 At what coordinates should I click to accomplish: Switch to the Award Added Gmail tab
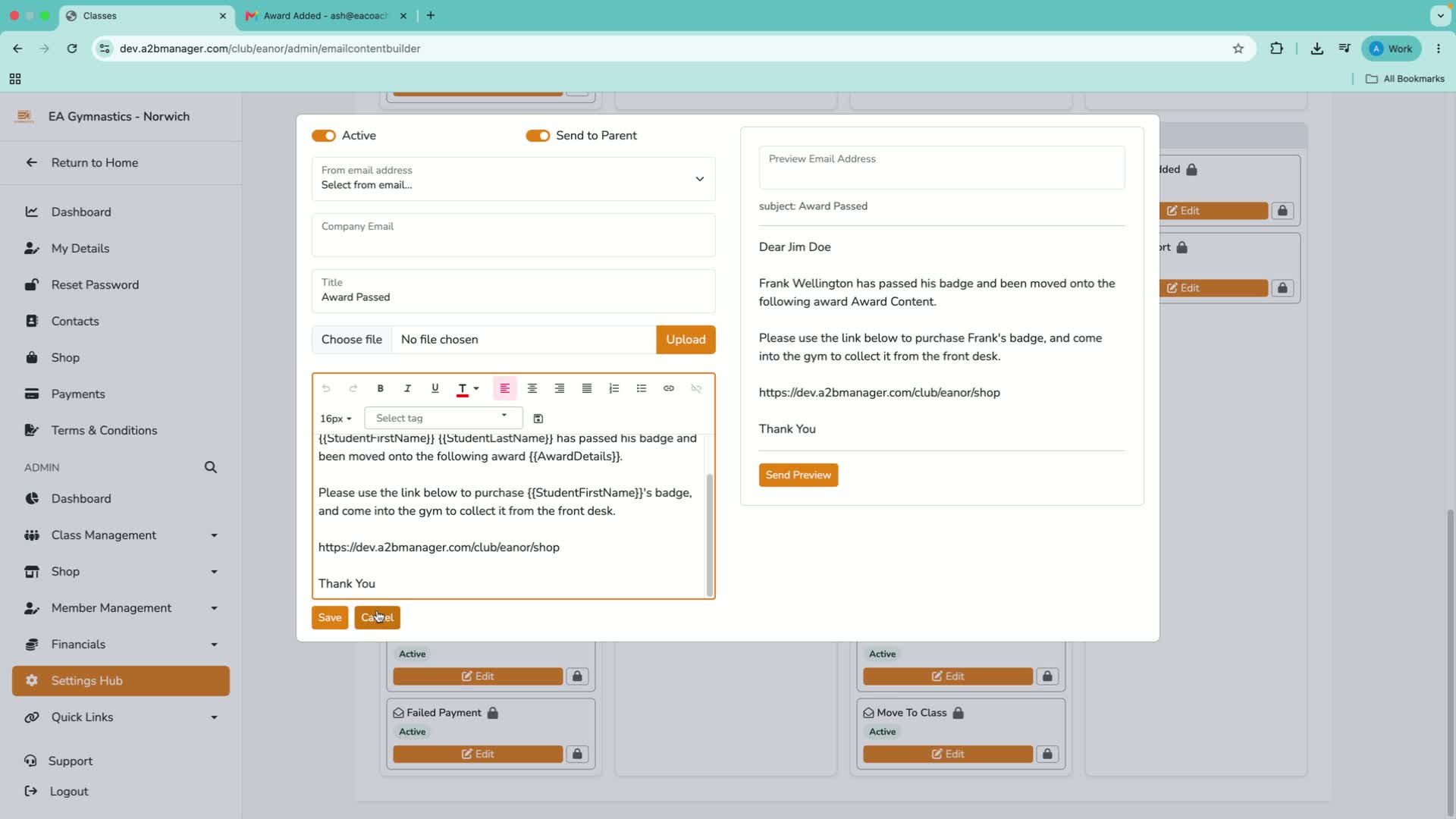click(x=326, y=16)
